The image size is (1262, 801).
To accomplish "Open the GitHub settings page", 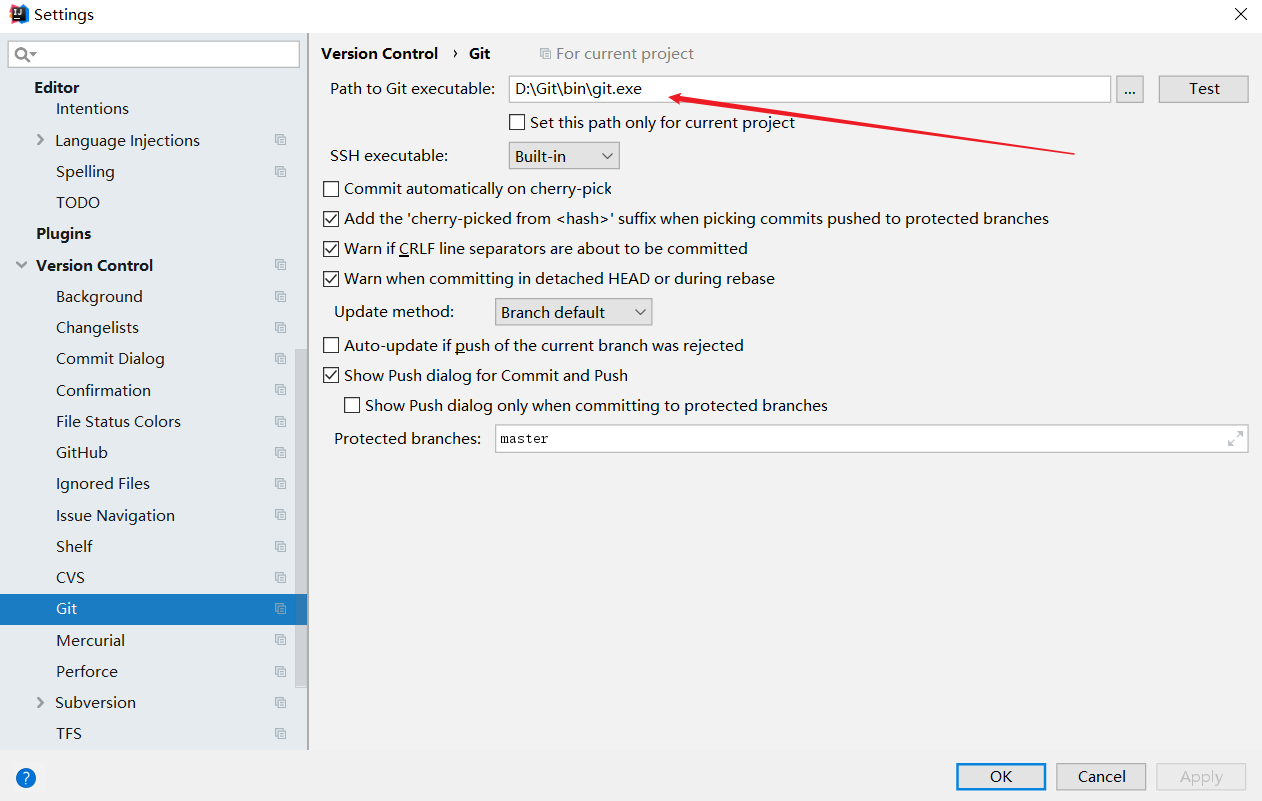I will click(x=82, y=452).
